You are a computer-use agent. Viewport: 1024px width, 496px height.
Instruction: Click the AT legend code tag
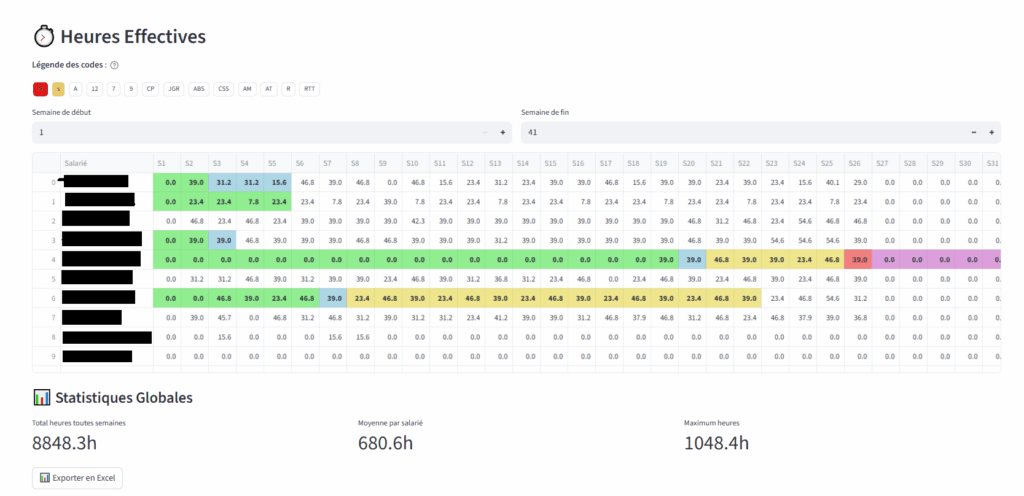click(268, 89)
